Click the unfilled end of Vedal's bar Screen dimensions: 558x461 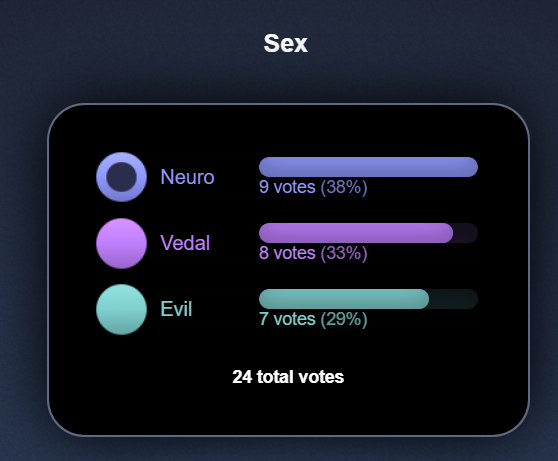[x=465, y=233]
